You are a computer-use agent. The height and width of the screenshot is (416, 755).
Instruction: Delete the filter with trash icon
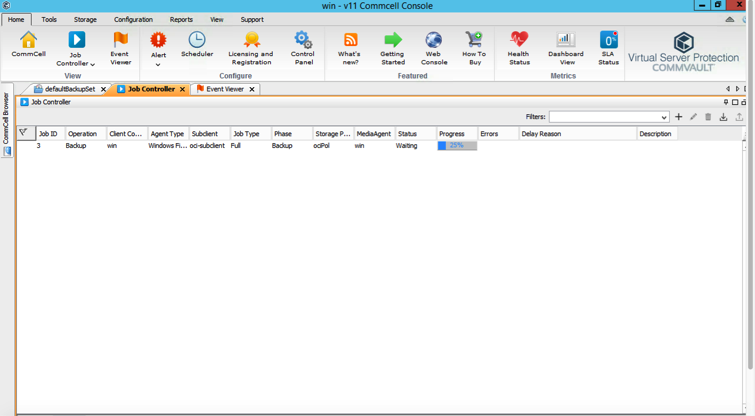coord(708,117)
